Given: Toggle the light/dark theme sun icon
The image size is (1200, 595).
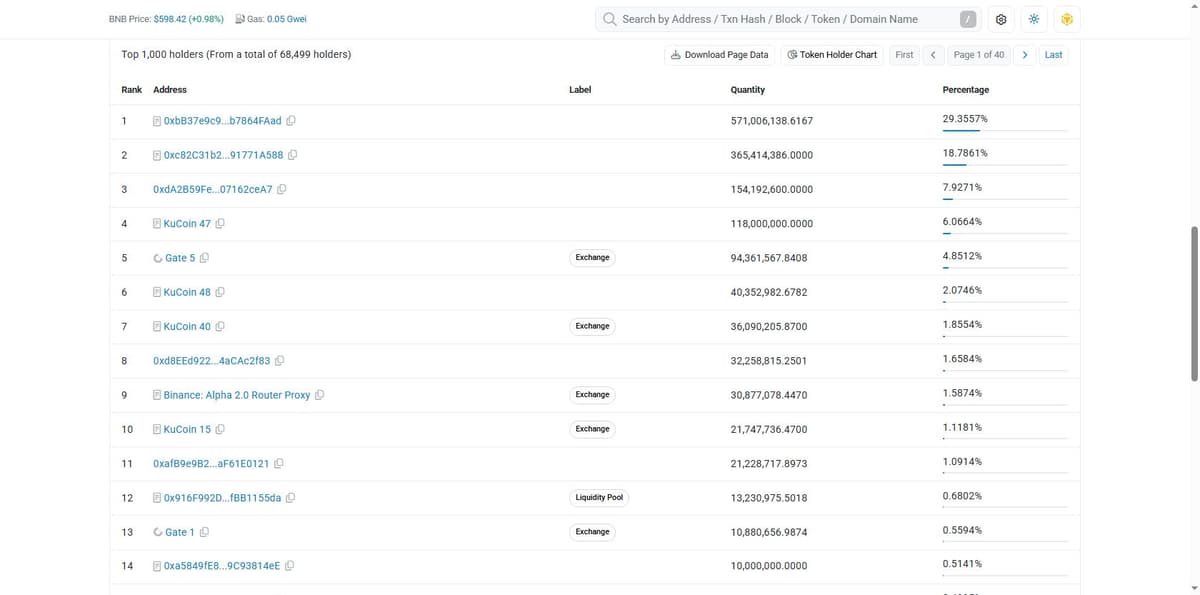Looking at the screenshot, I should pyautogui.click(x=1034, y=19).
